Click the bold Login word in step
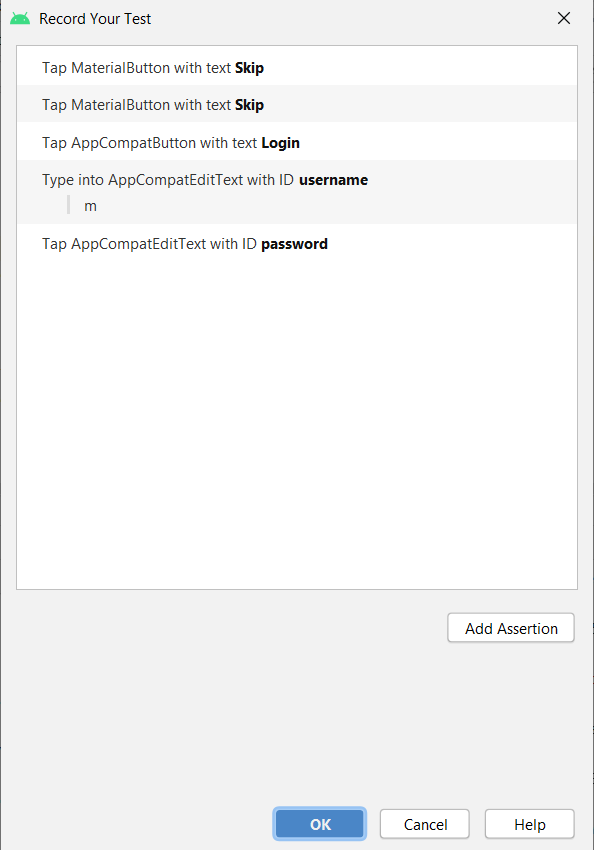 point(280,143)
